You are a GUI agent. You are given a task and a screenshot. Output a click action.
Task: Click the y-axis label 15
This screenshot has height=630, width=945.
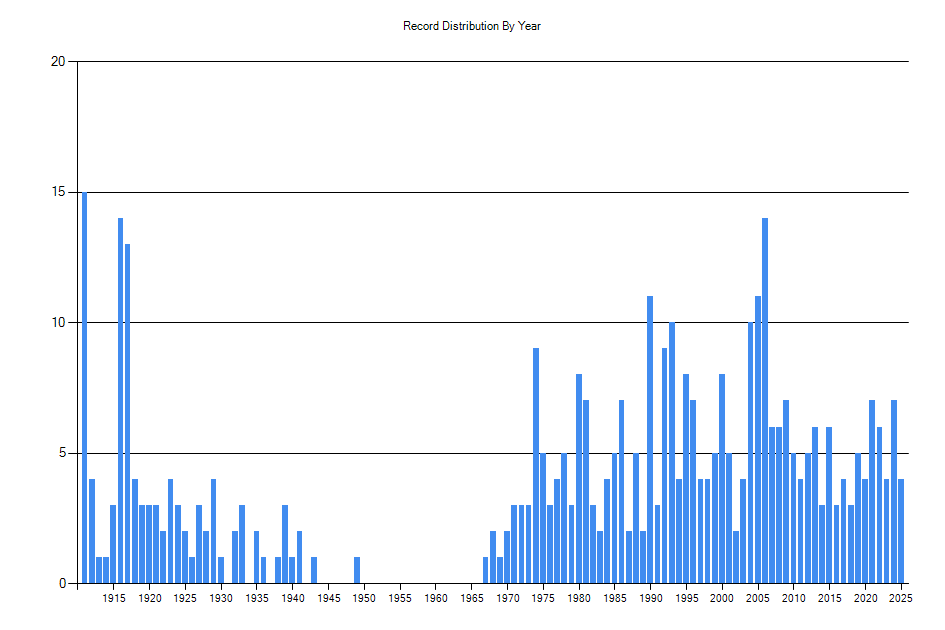coord(58,192)
